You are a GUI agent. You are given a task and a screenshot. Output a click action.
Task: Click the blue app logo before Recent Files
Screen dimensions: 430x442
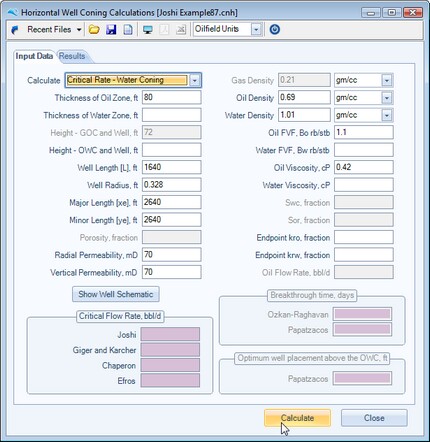click(x=15, y=30)
